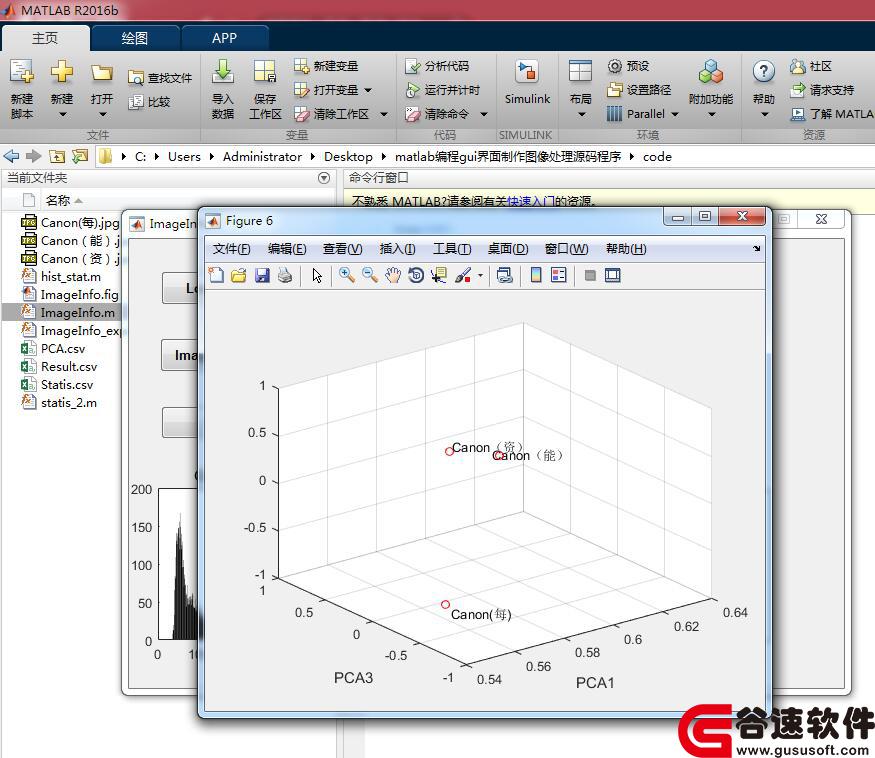Expand the Layout dropdown arrow
Image resolution: width=875 pixels, height=758 pixels.
[581, 114]
